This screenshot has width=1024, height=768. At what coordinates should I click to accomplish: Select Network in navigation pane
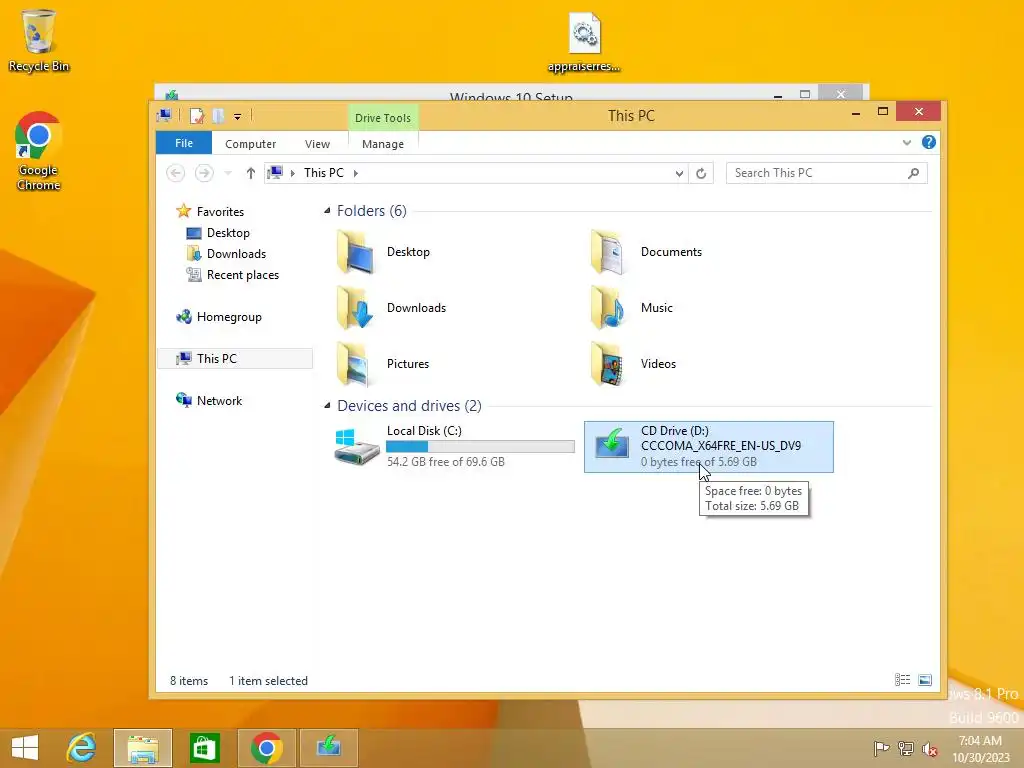tap(219, 400)
